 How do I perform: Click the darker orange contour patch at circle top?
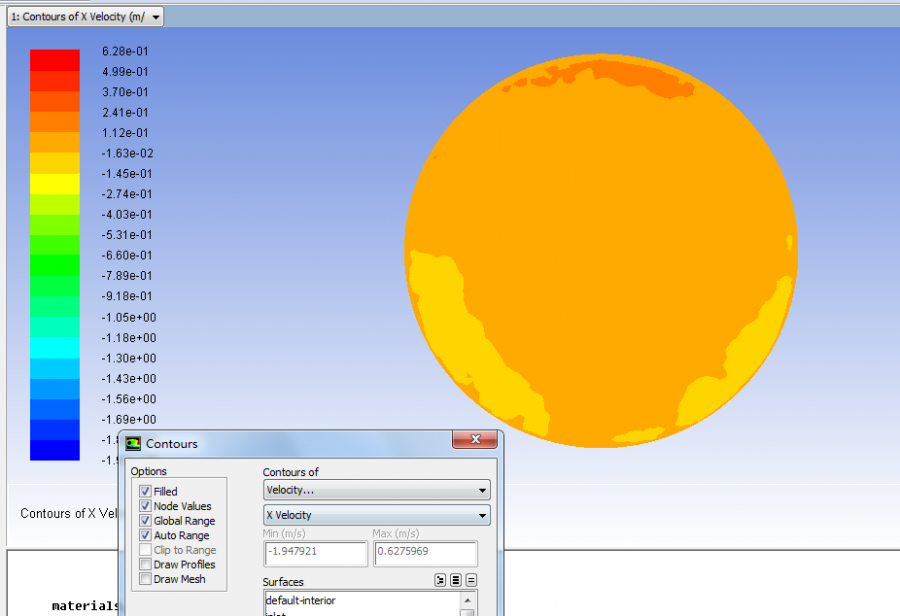point(643,78)
